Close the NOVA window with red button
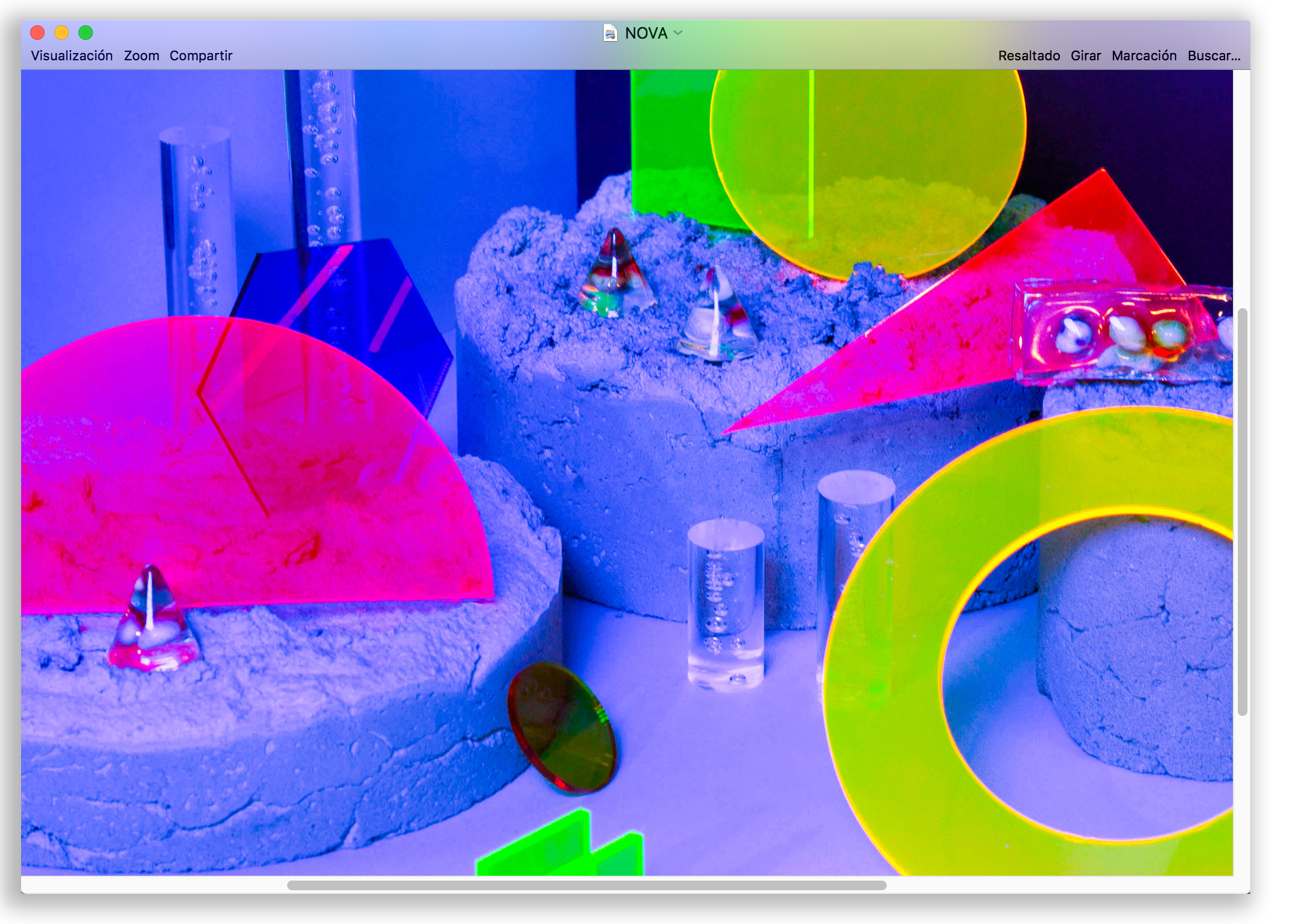 coord(37,33)
